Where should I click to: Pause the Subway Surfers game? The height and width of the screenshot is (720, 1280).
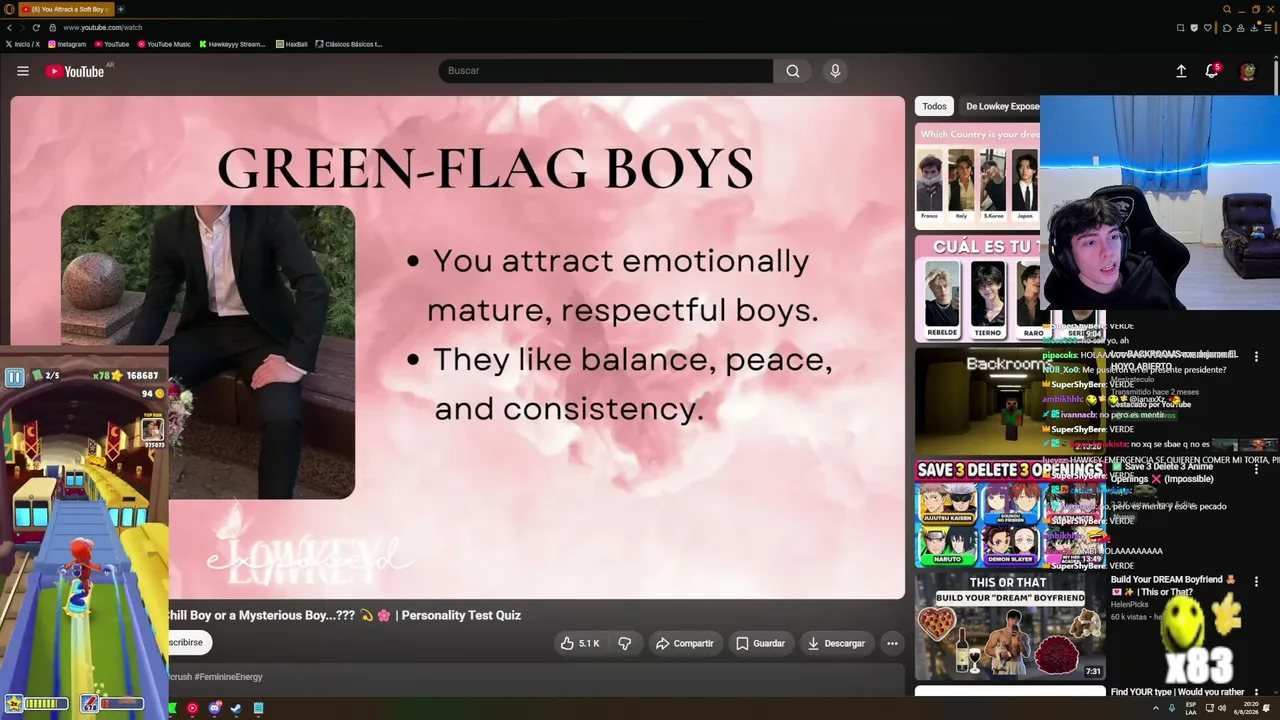[14, 377]
